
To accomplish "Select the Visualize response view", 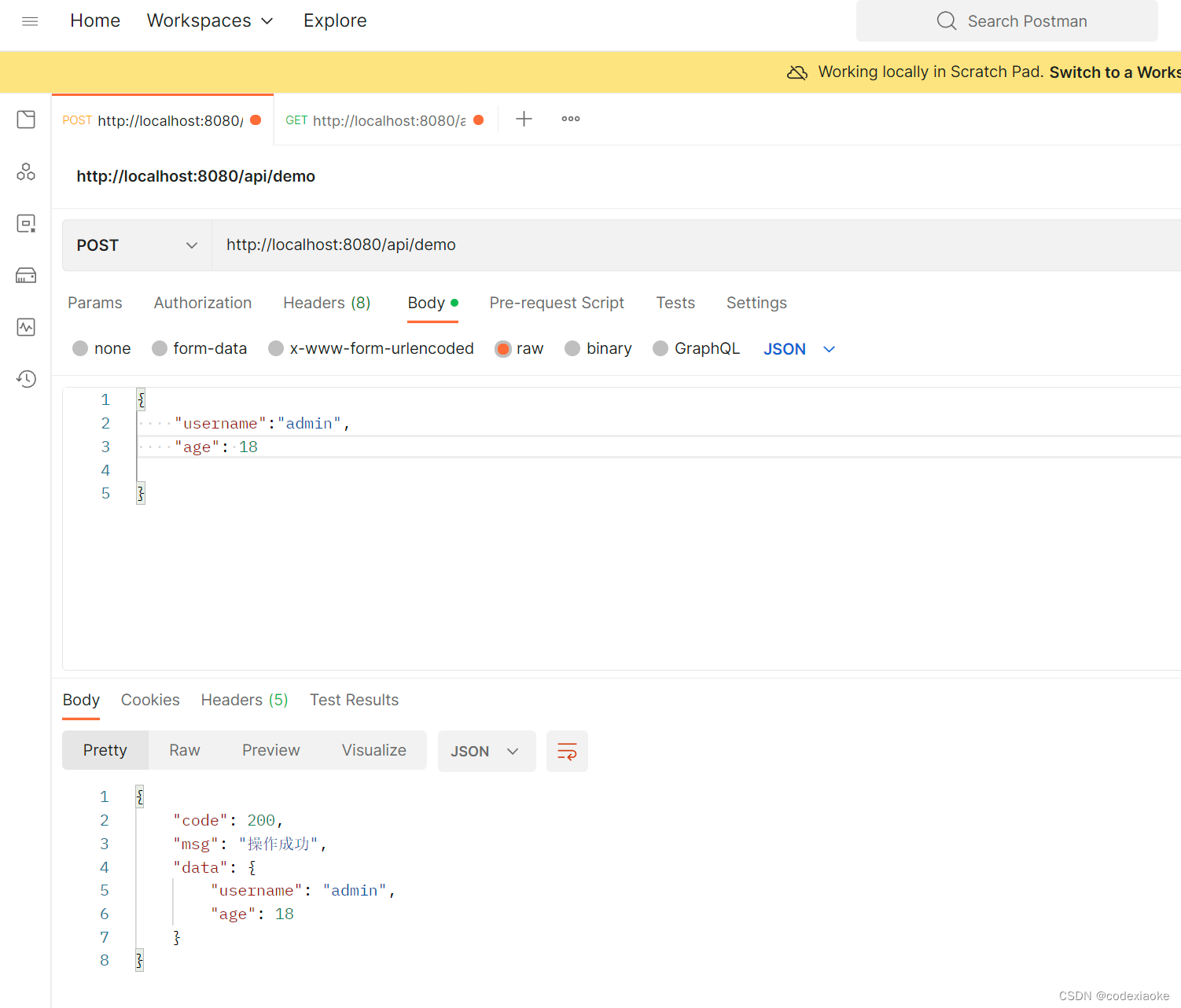I will [374, 751].
